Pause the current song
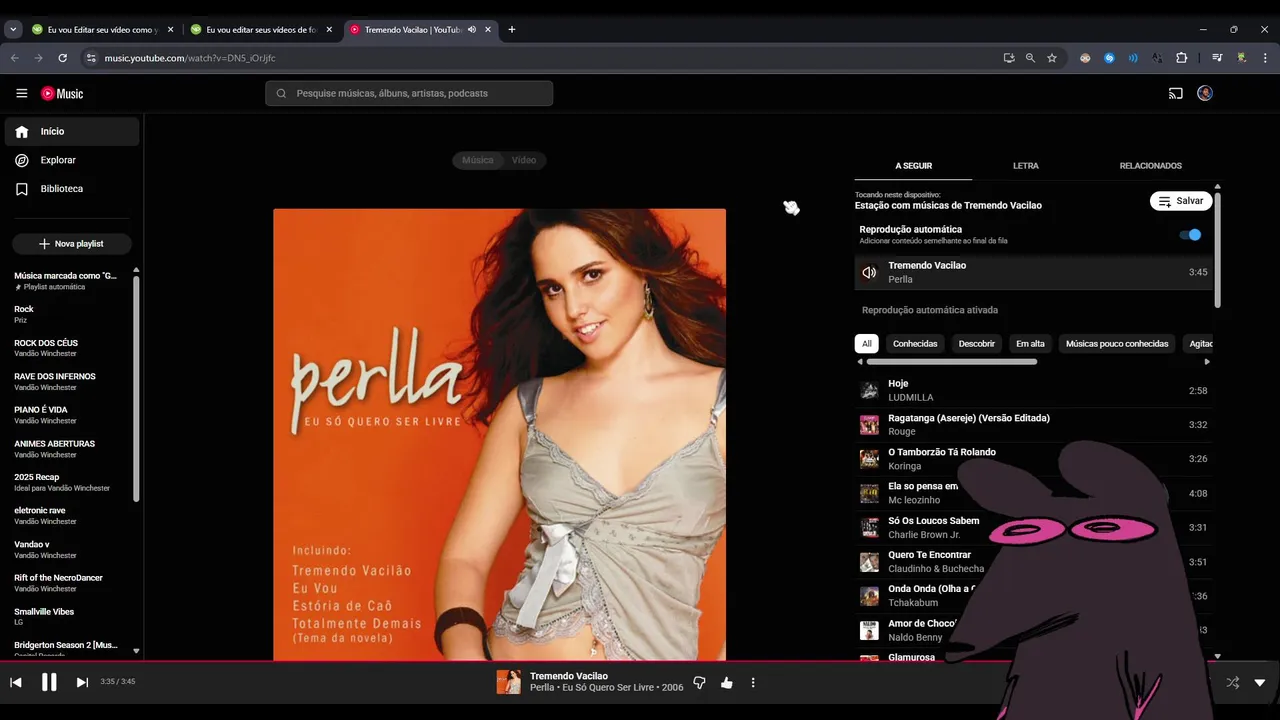The width and height of the screenshot is (1280, 720). click(x=49, y=682)
